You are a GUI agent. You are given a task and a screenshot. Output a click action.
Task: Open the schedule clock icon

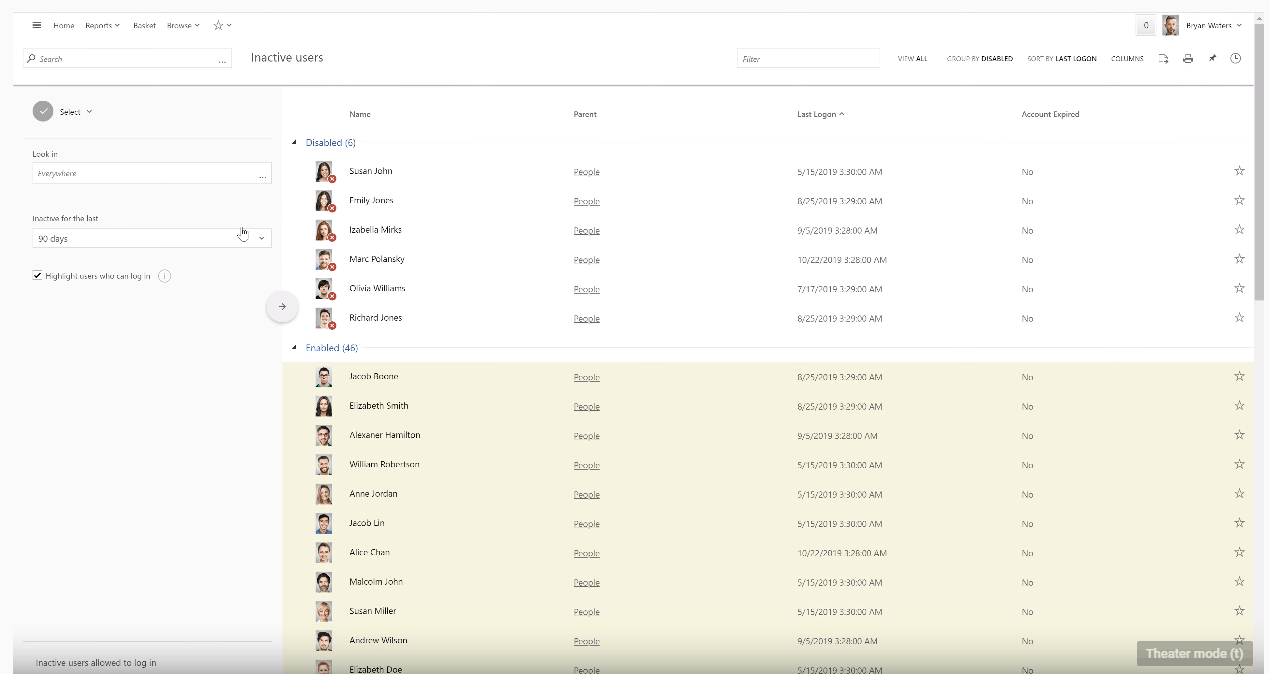[x=1236, y=59]
